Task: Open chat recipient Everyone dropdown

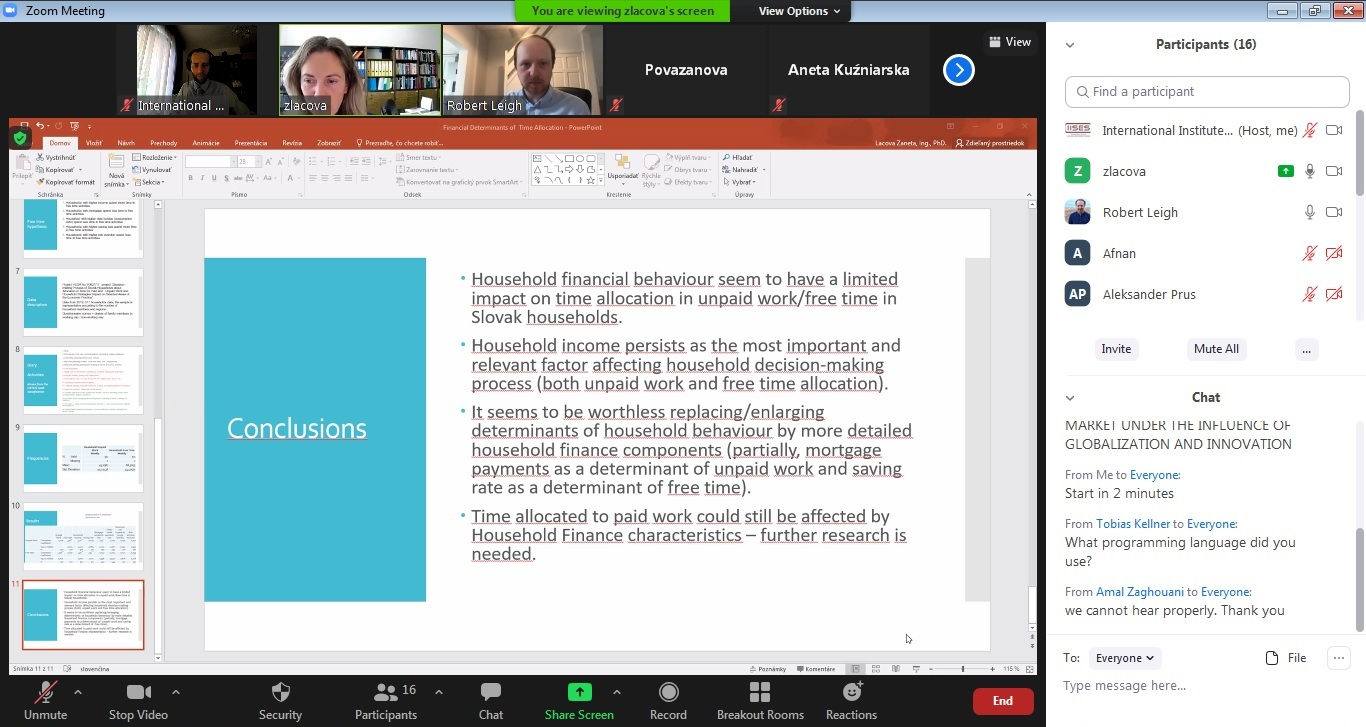Action: pyautogui.click(x=1124, y=658)
